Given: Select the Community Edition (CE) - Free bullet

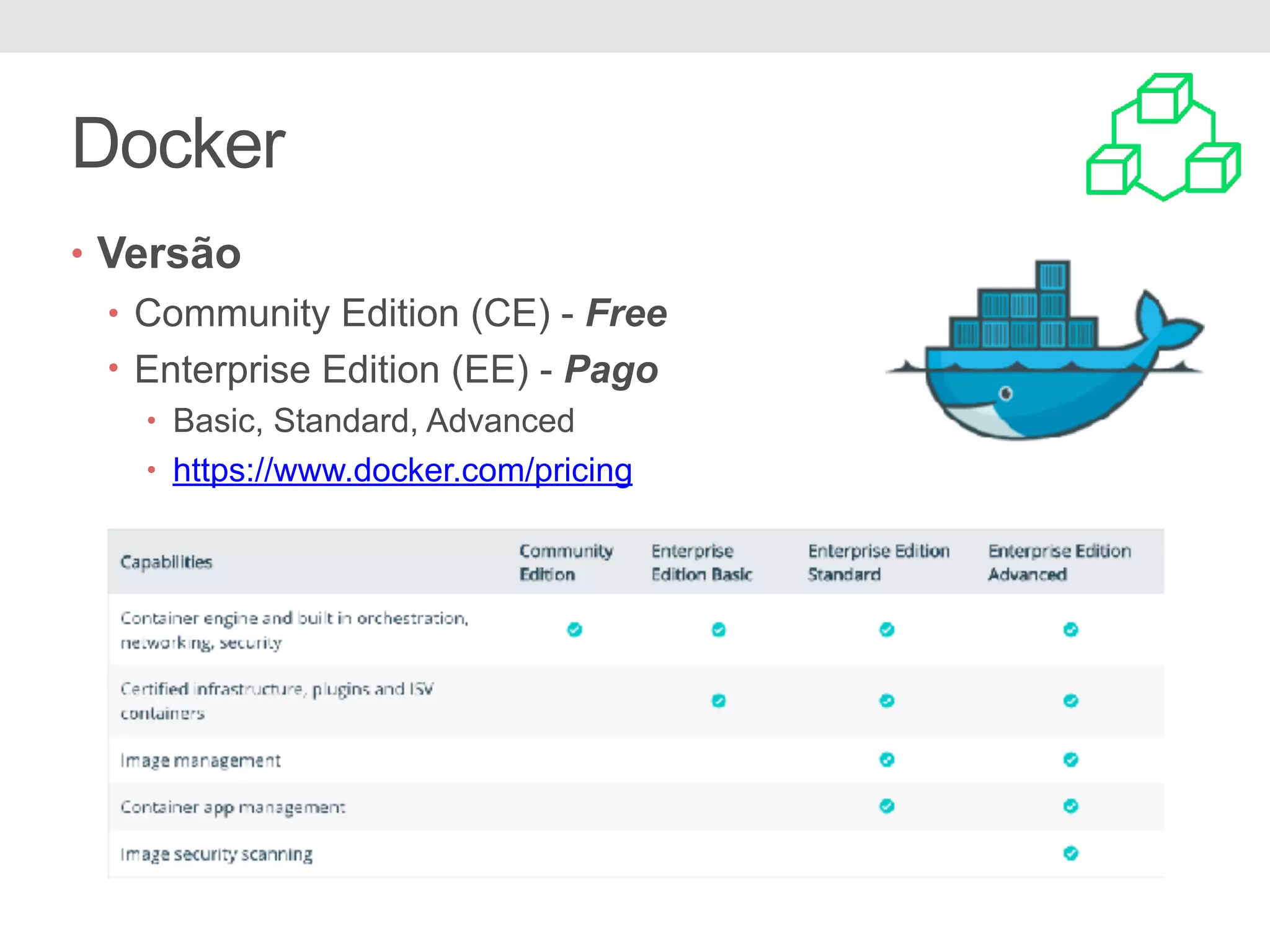Looking at the screenshot, I should point(401,313).
